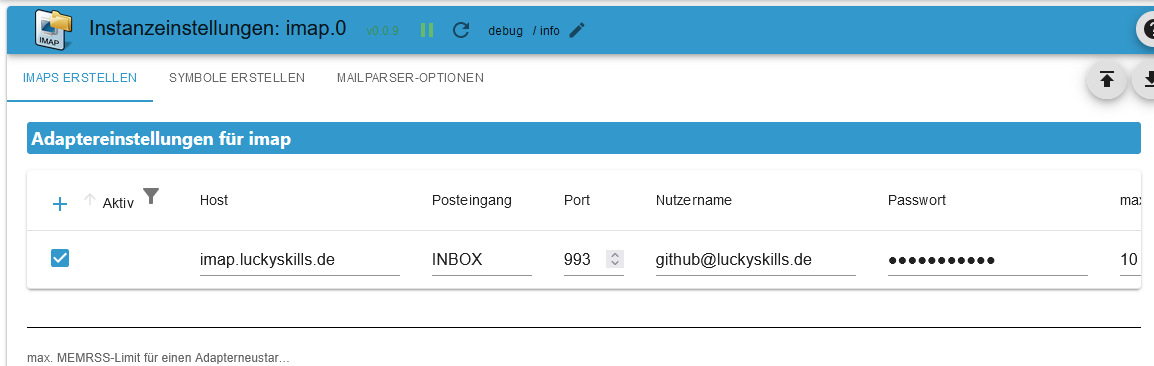The width and height of the screenshot is (1154, 366).
Task: Click the Passwort column header
Action: click(x=916, y=200)
